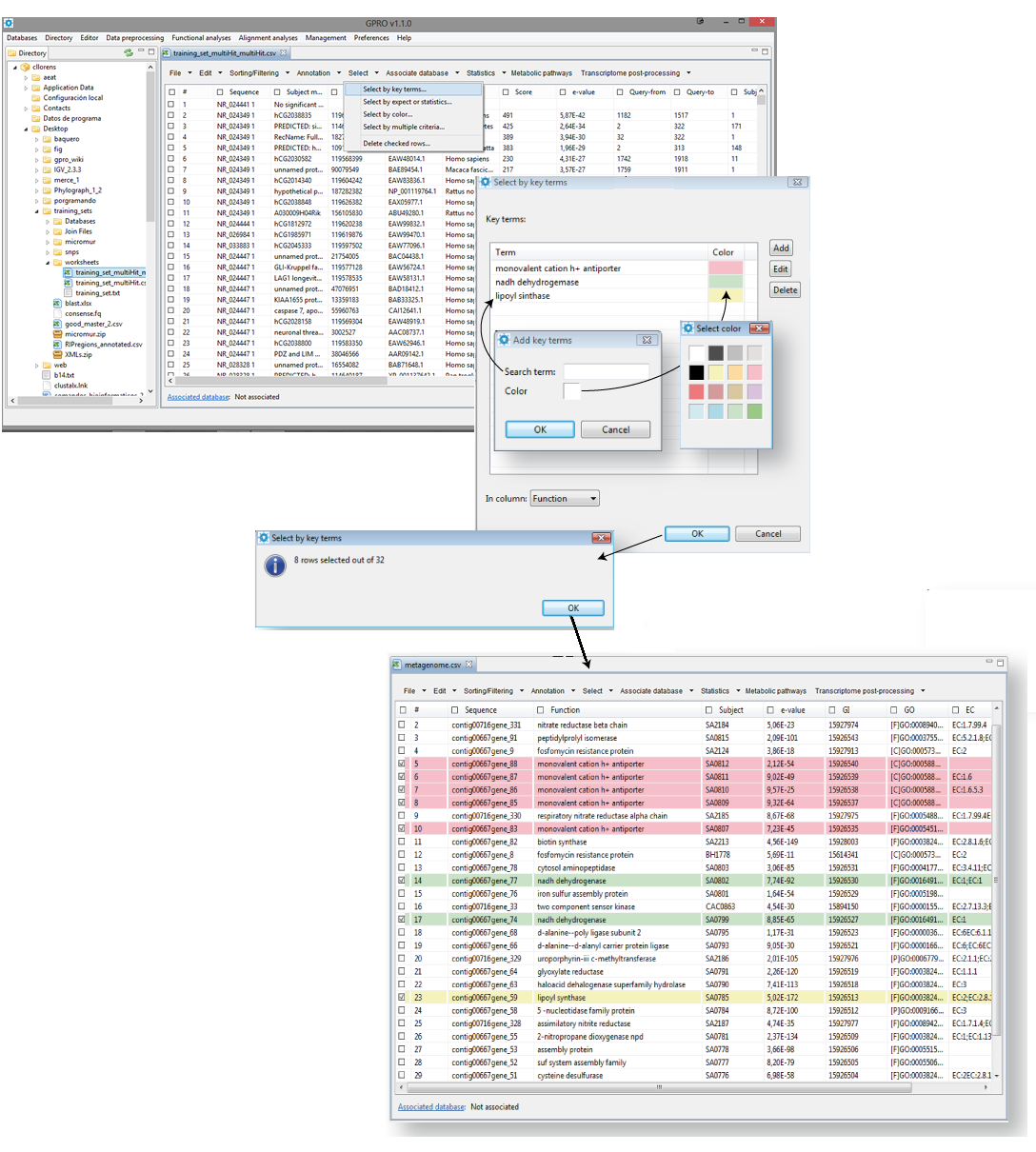This screenshot has width=1036, height=1152.
Task: Choose Select by key terms menu entry
Action: (x=394, y=89)
